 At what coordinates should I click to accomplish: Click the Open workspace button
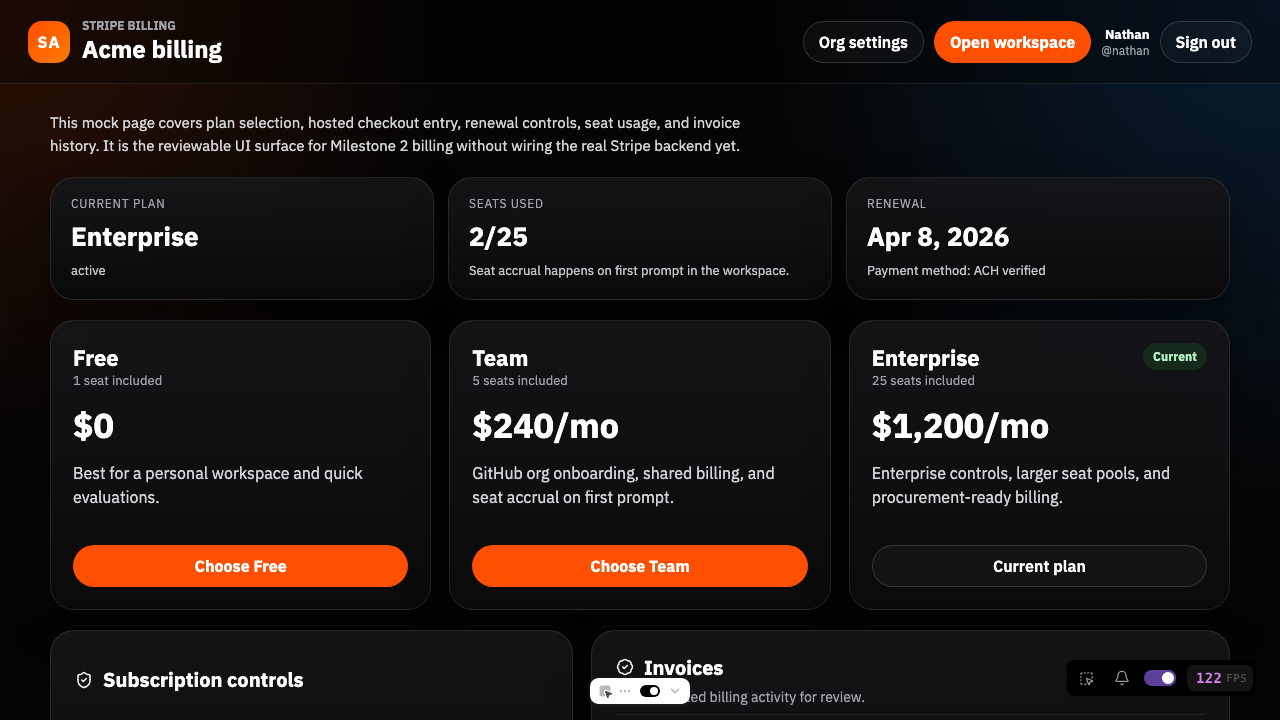pos(1012,42)
